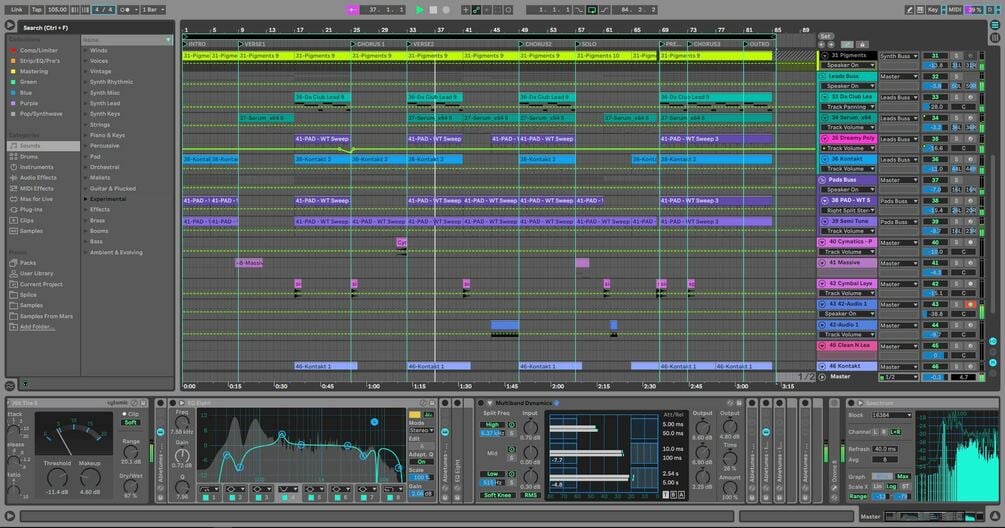
Task: Toggle Draw Mode pencil icon
Action: tap(909, 10)
